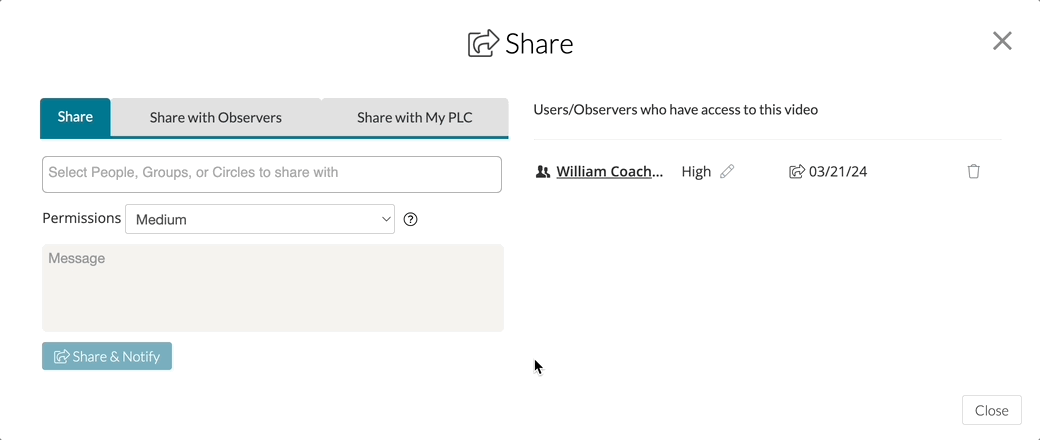The image size is (1040, 440).
Task: Switch to the Share with Observers tab
Action: tap(216, 118)
